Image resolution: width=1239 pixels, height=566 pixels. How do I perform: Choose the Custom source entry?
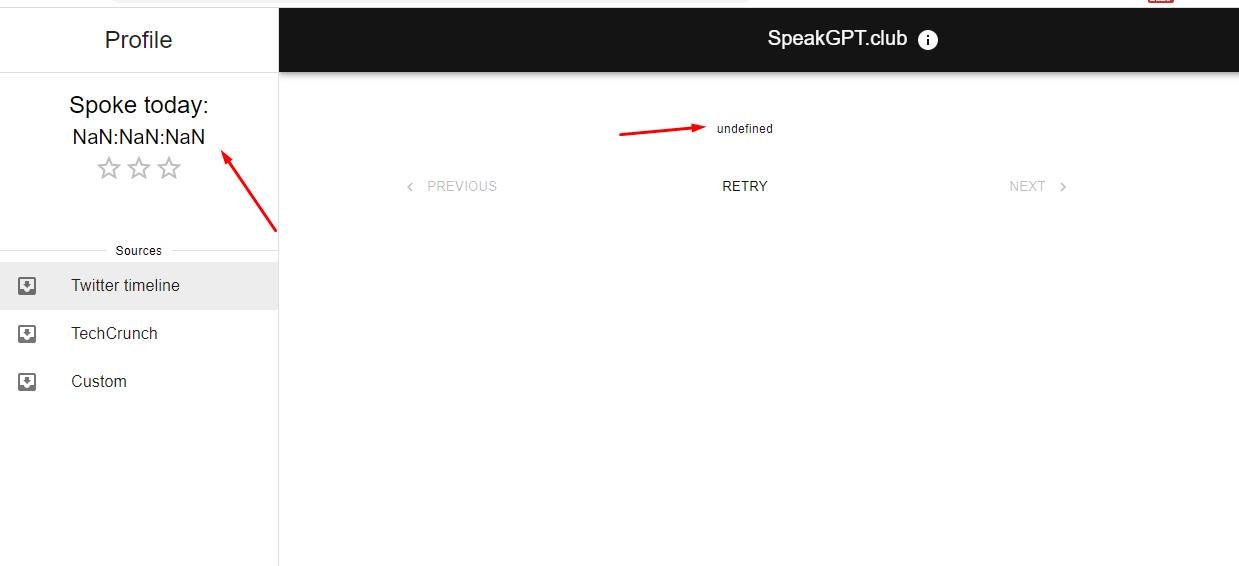[x=139, y=382]
